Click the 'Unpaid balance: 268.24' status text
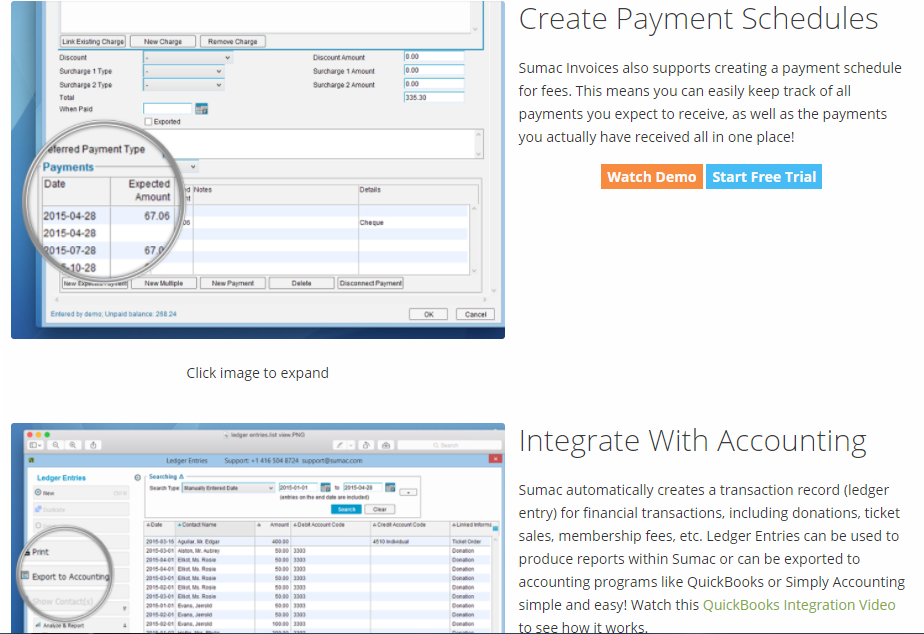Image resolution: width=924 pixels, height=634 pixels. pyautogui.click(x=141, y=314)
